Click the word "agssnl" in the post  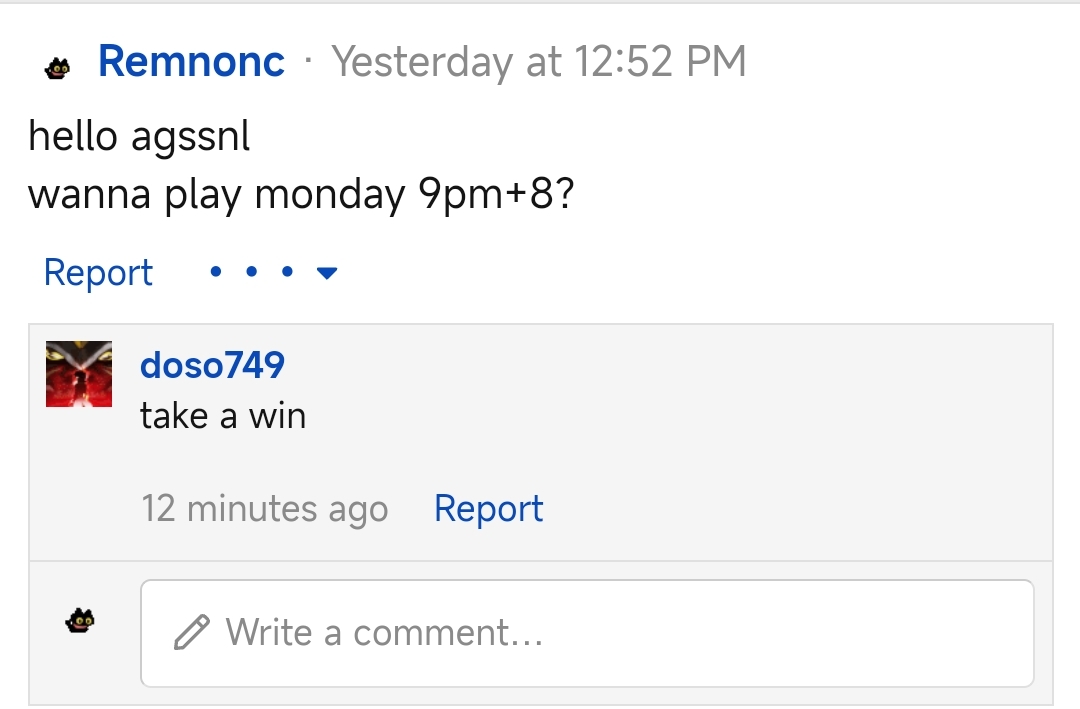(191, 137)
